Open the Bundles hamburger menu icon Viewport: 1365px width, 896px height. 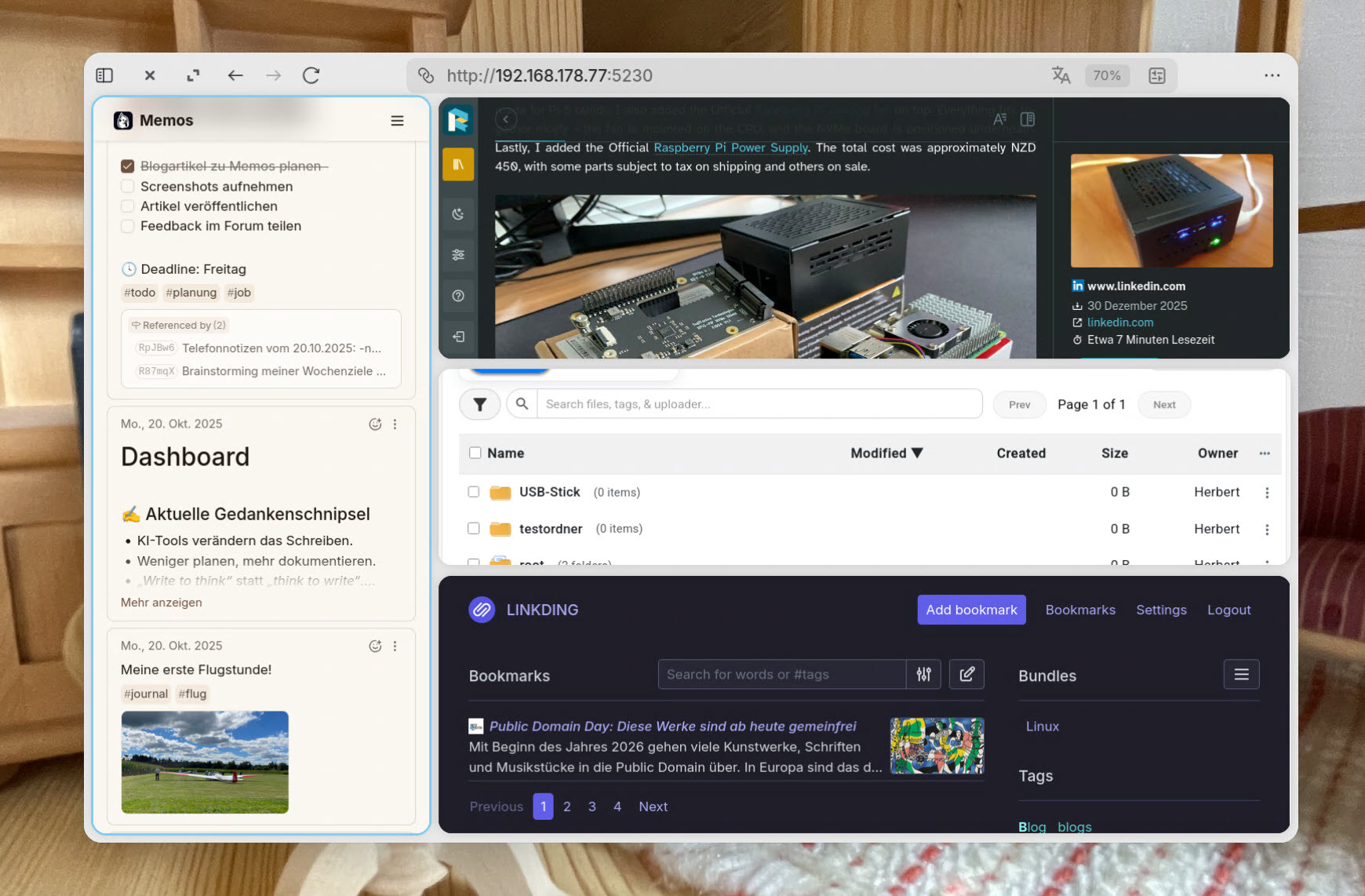point(1241,675)
